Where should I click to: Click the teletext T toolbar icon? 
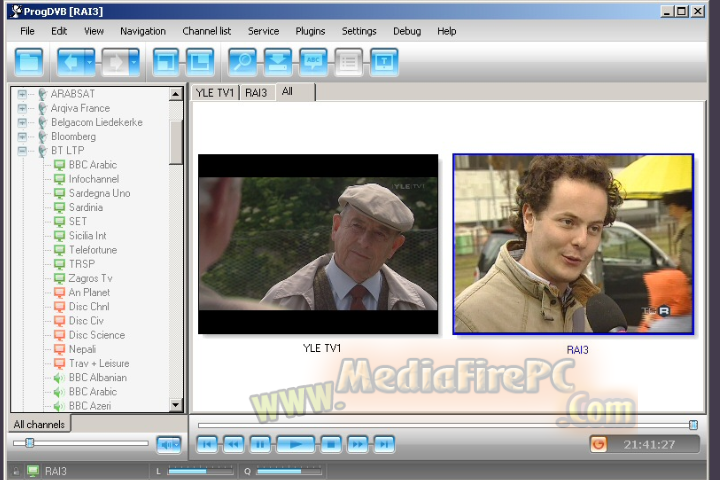point(384,62)
